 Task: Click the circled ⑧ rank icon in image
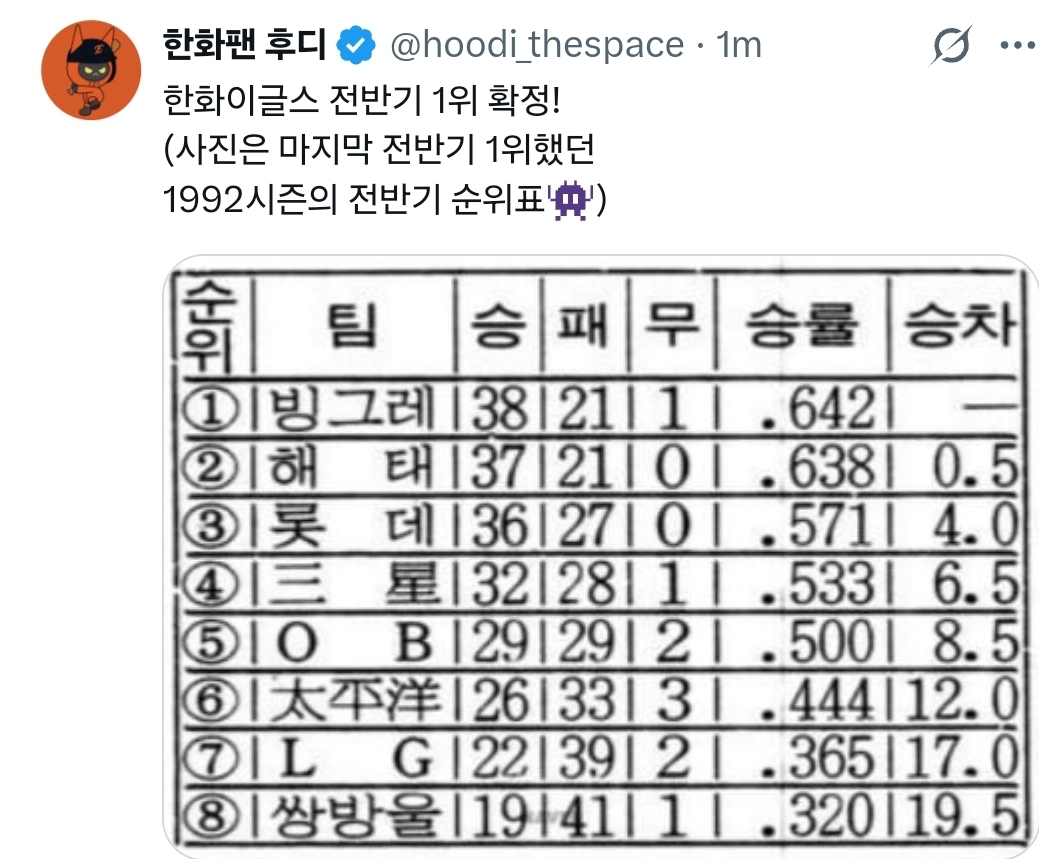tap(211, 816)
